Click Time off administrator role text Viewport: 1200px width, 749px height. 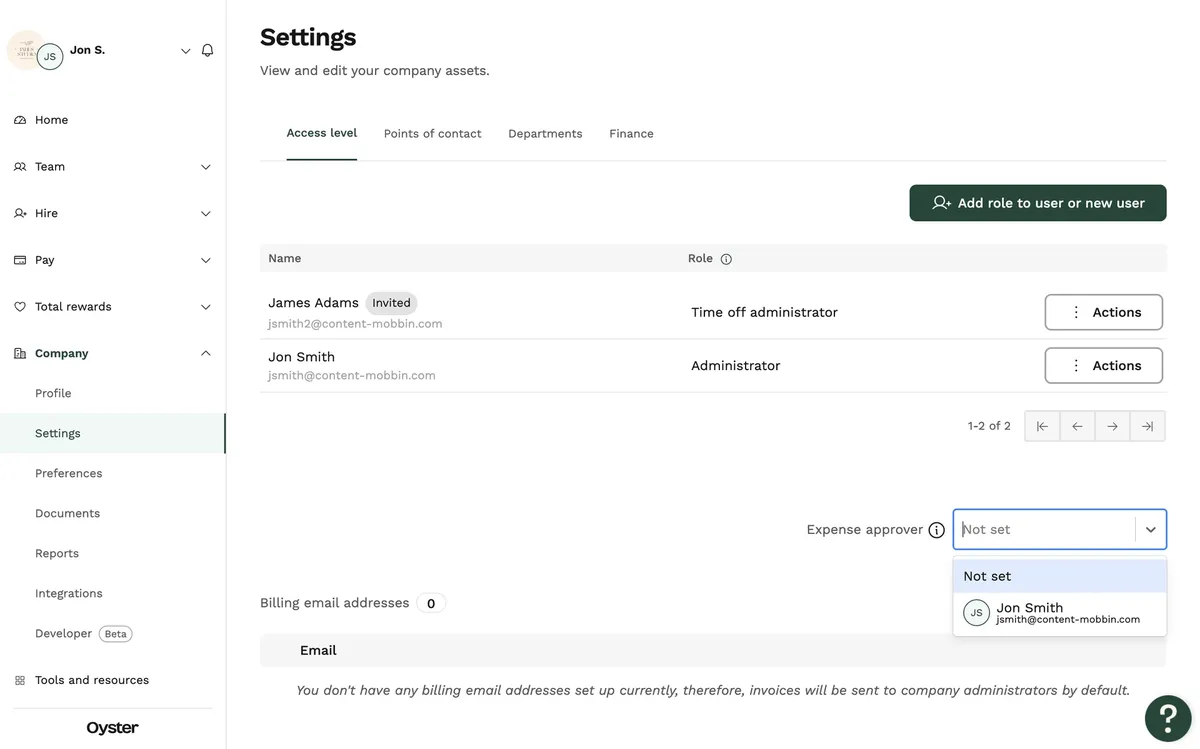click(x=764, y=312)
